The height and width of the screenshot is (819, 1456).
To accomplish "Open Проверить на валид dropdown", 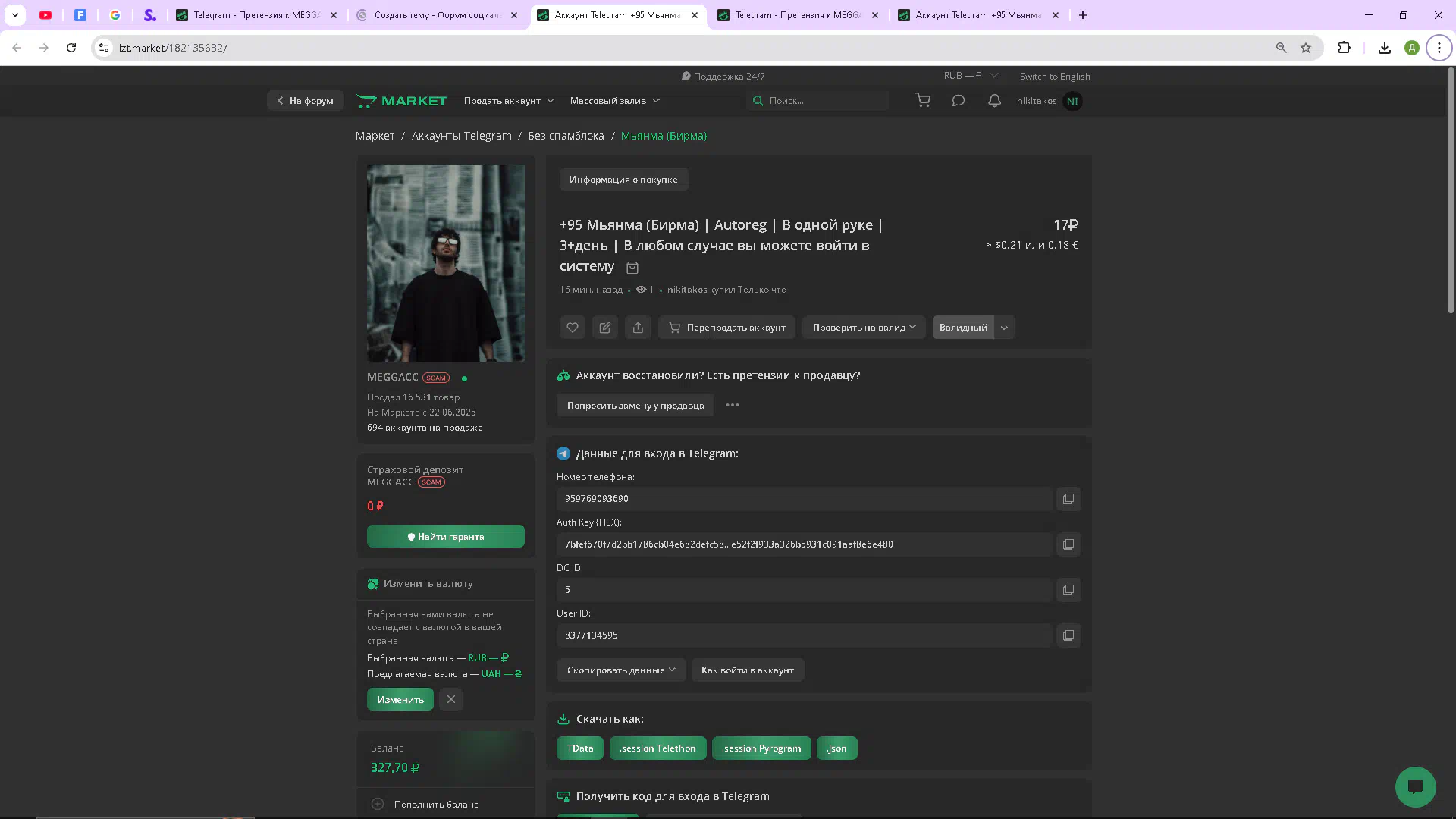I will tap(864, 328).
